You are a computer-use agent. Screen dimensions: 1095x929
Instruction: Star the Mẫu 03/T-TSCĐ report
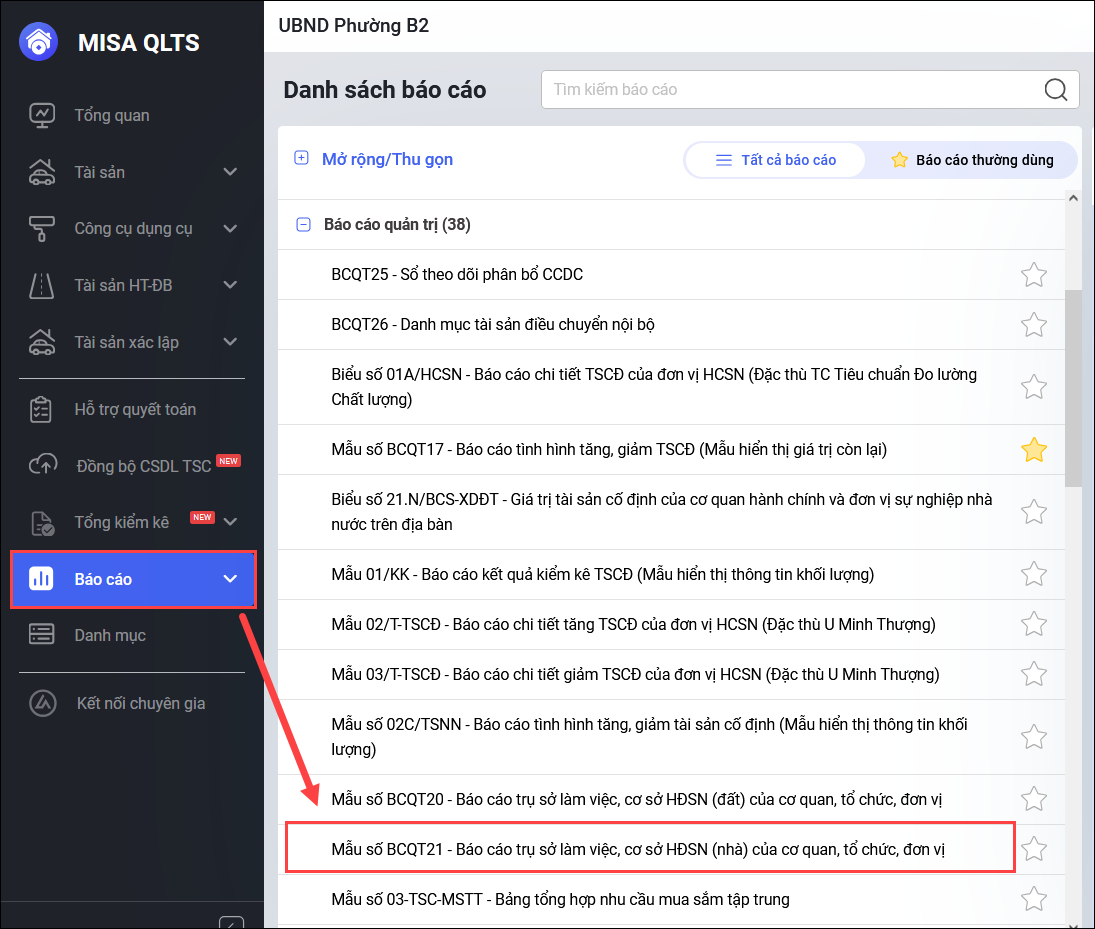click(x=1034, y=675)
